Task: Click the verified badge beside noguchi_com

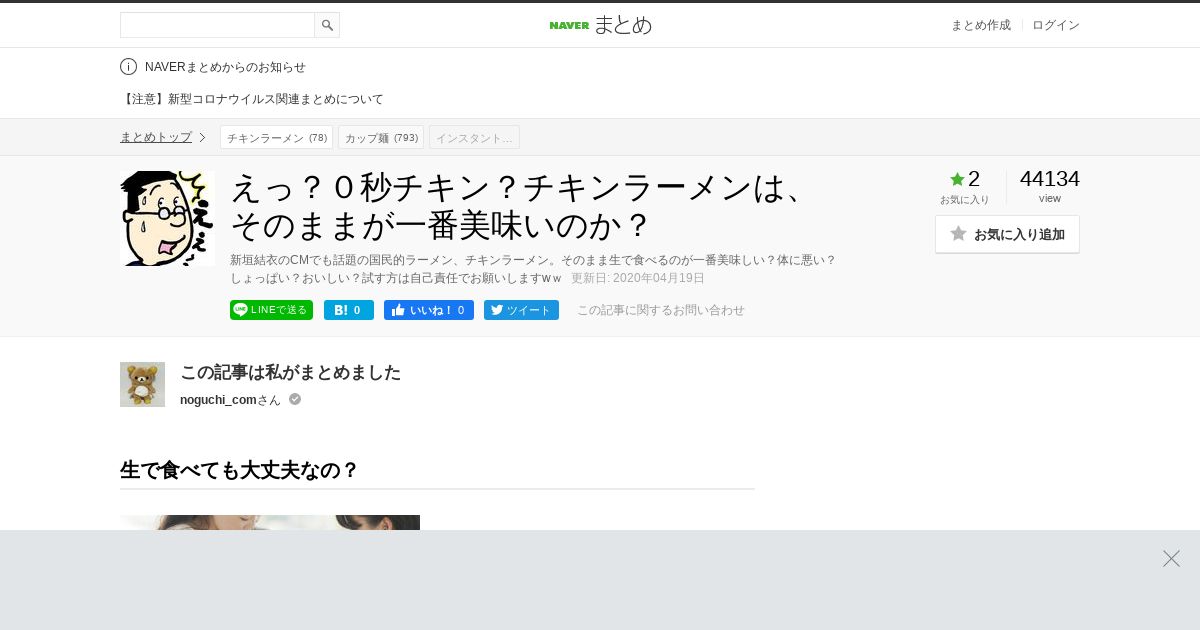Action: 295,399
